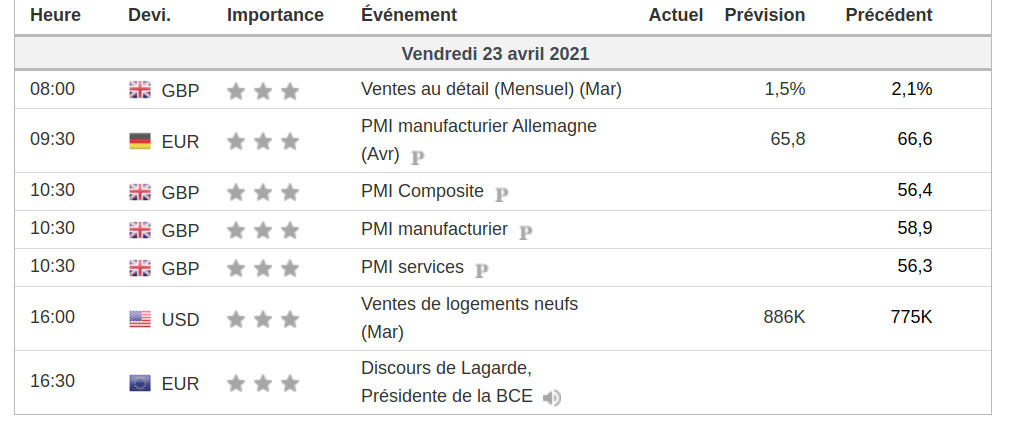Image resolution: width=1012 pixels, height=422 pixels.
Task: Click the Précédent column header
Action: point(888,15)
